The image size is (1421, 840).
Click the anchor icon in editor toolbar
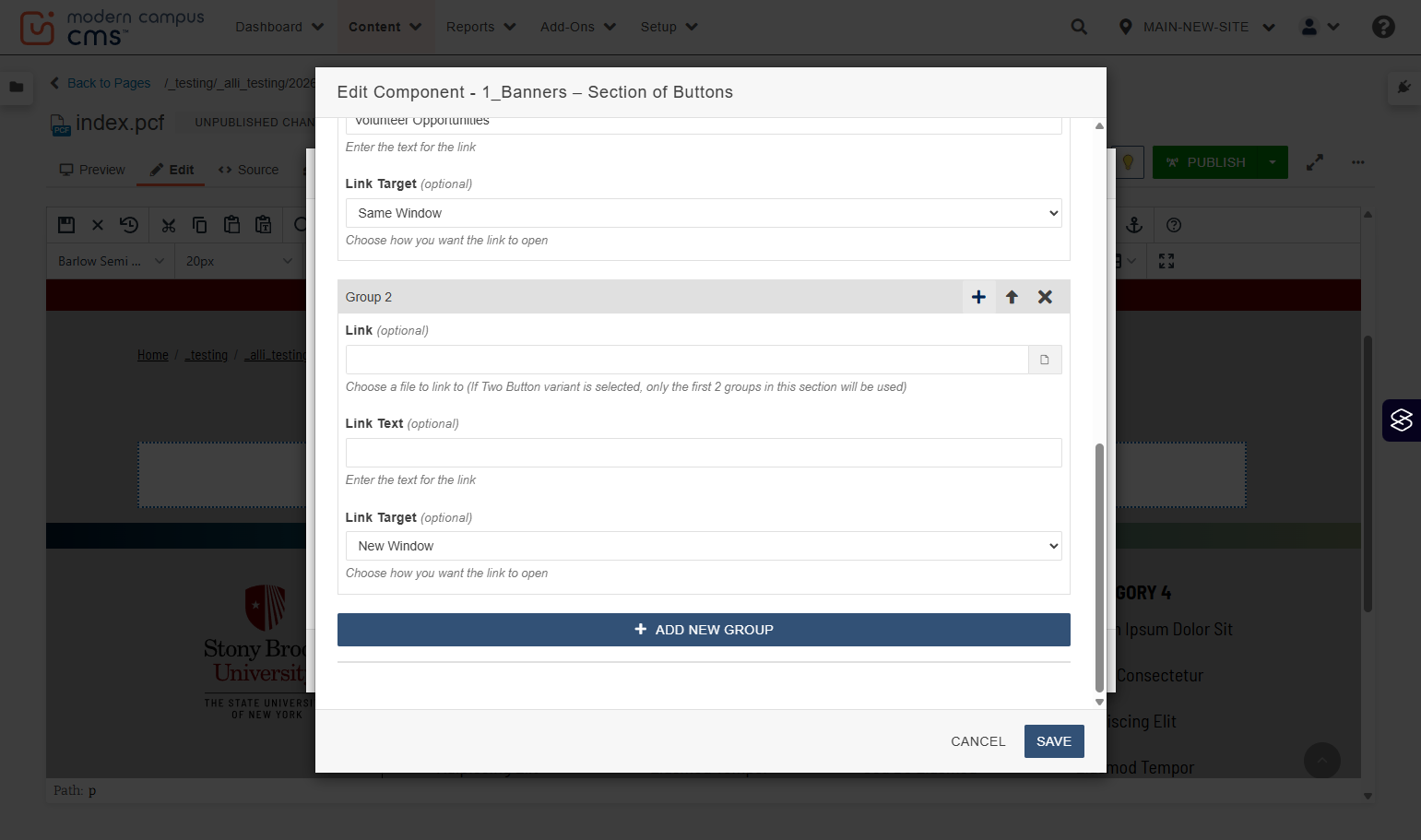1134,225
